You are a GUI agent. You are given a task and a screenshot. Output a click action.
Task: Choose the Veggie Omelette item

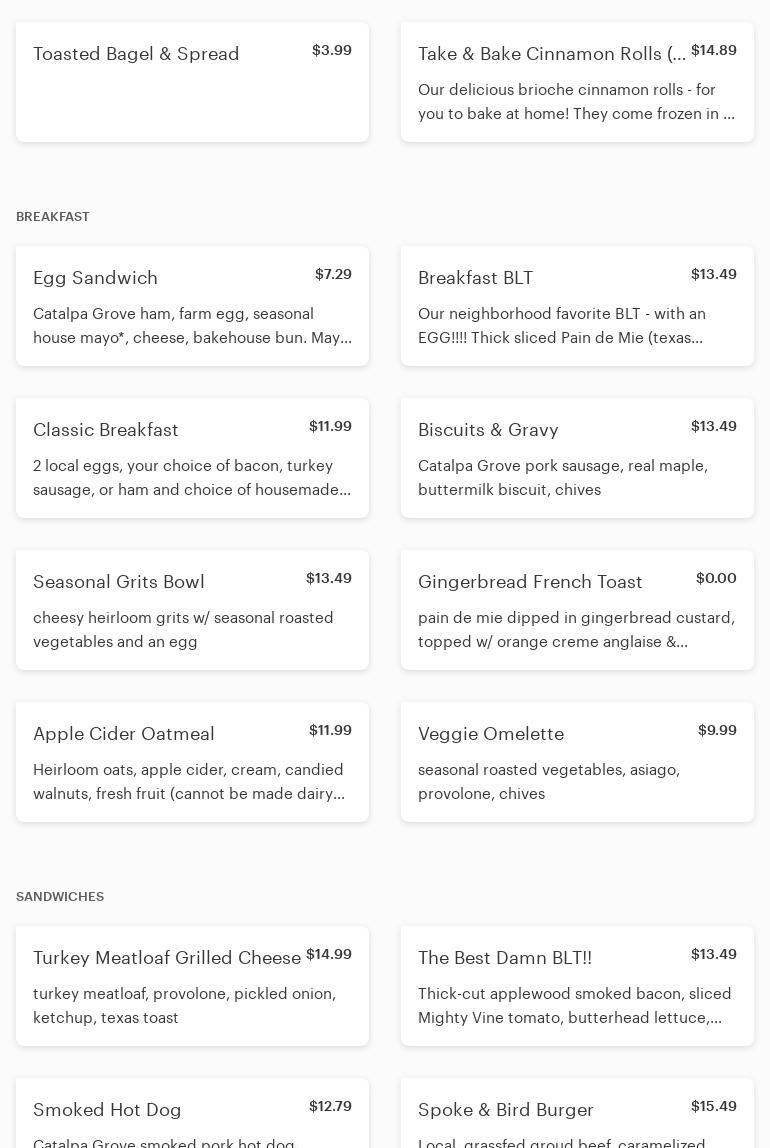[577, 762]
